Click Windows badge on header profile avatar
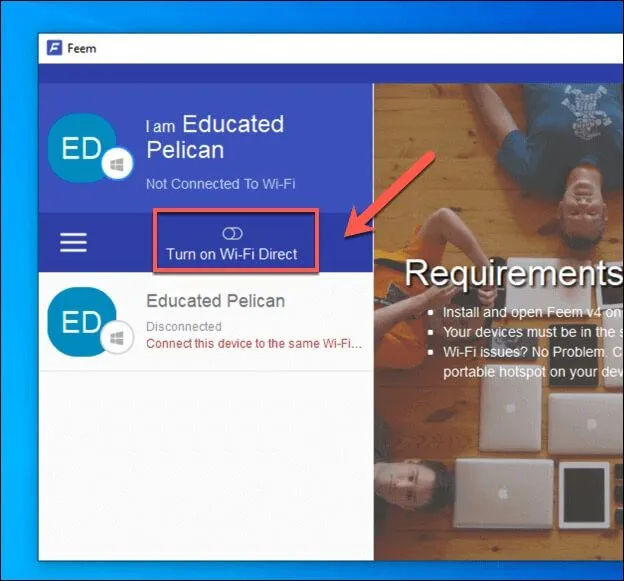This screenshot has width=624, height=581. [117, 167]
